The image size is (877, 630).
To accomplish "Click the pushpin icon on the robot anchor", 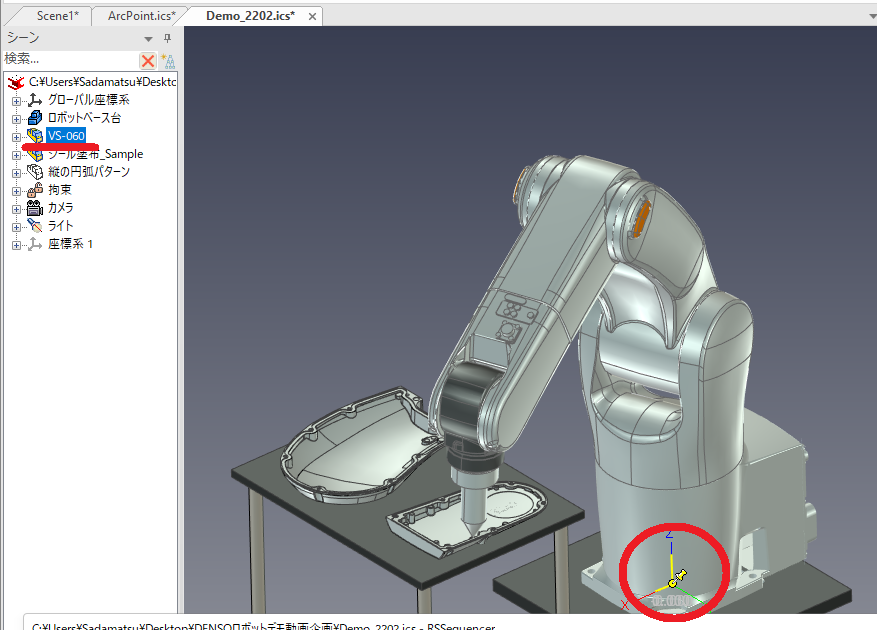I will pyautogui.click(x=681, y=574).
